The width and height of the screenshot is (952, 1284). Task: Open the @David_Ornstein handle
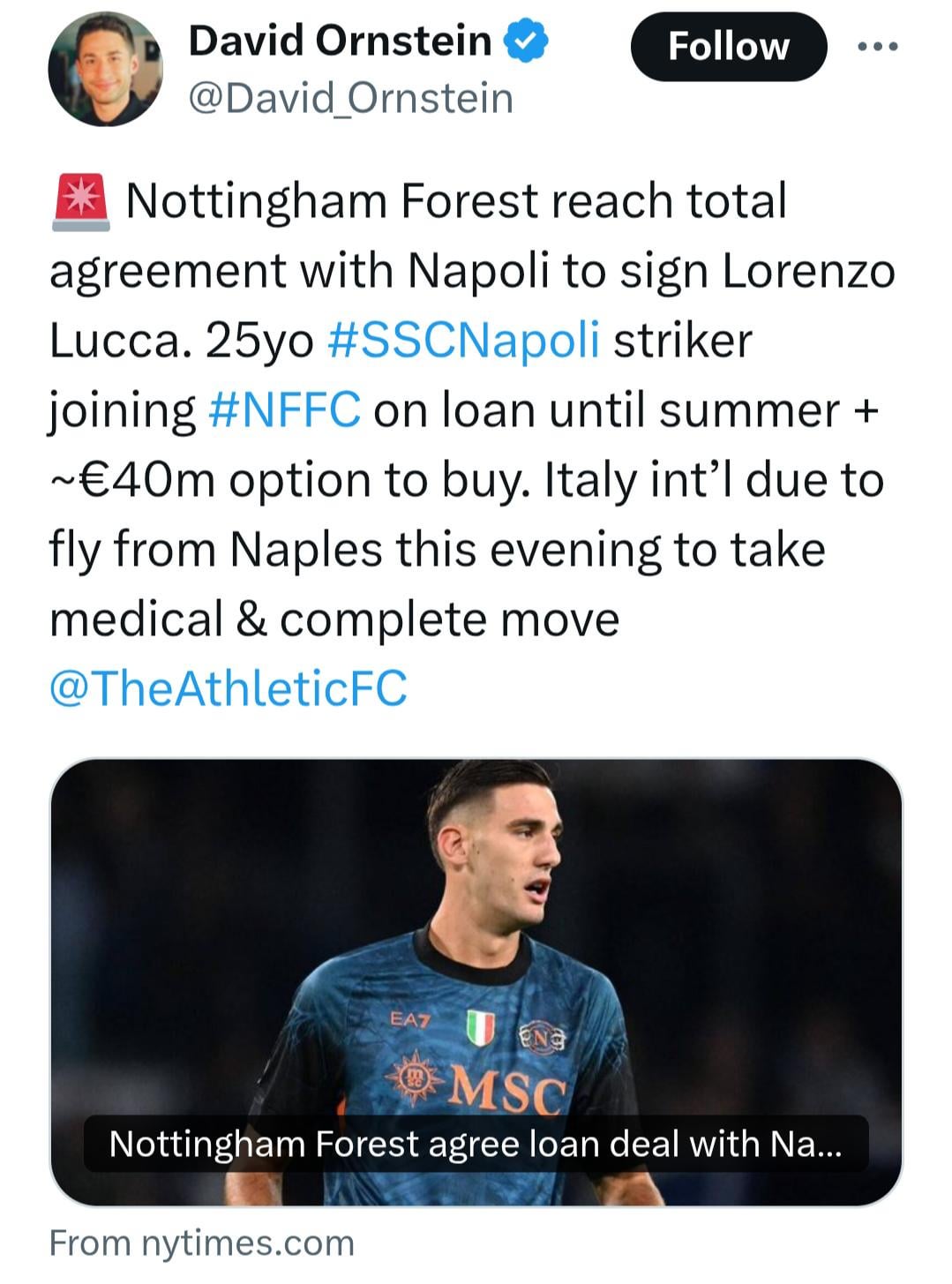click(350, 98)
